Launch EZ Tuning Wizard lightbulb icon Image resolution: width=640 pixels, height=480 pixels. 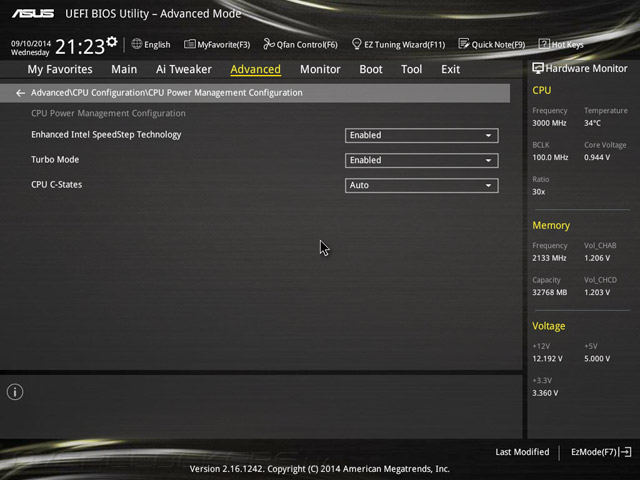click(356, 44)
